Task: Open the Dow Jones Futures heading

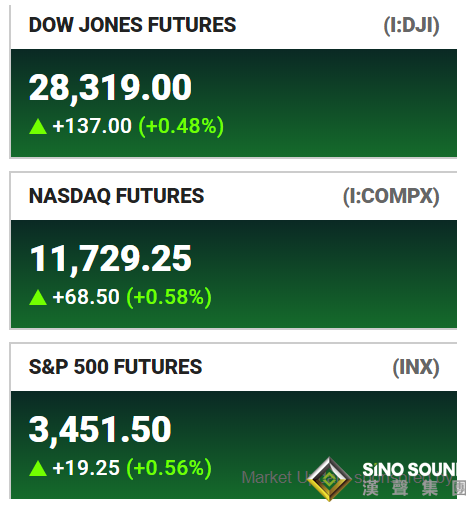Action: click(x=132, y=25)
